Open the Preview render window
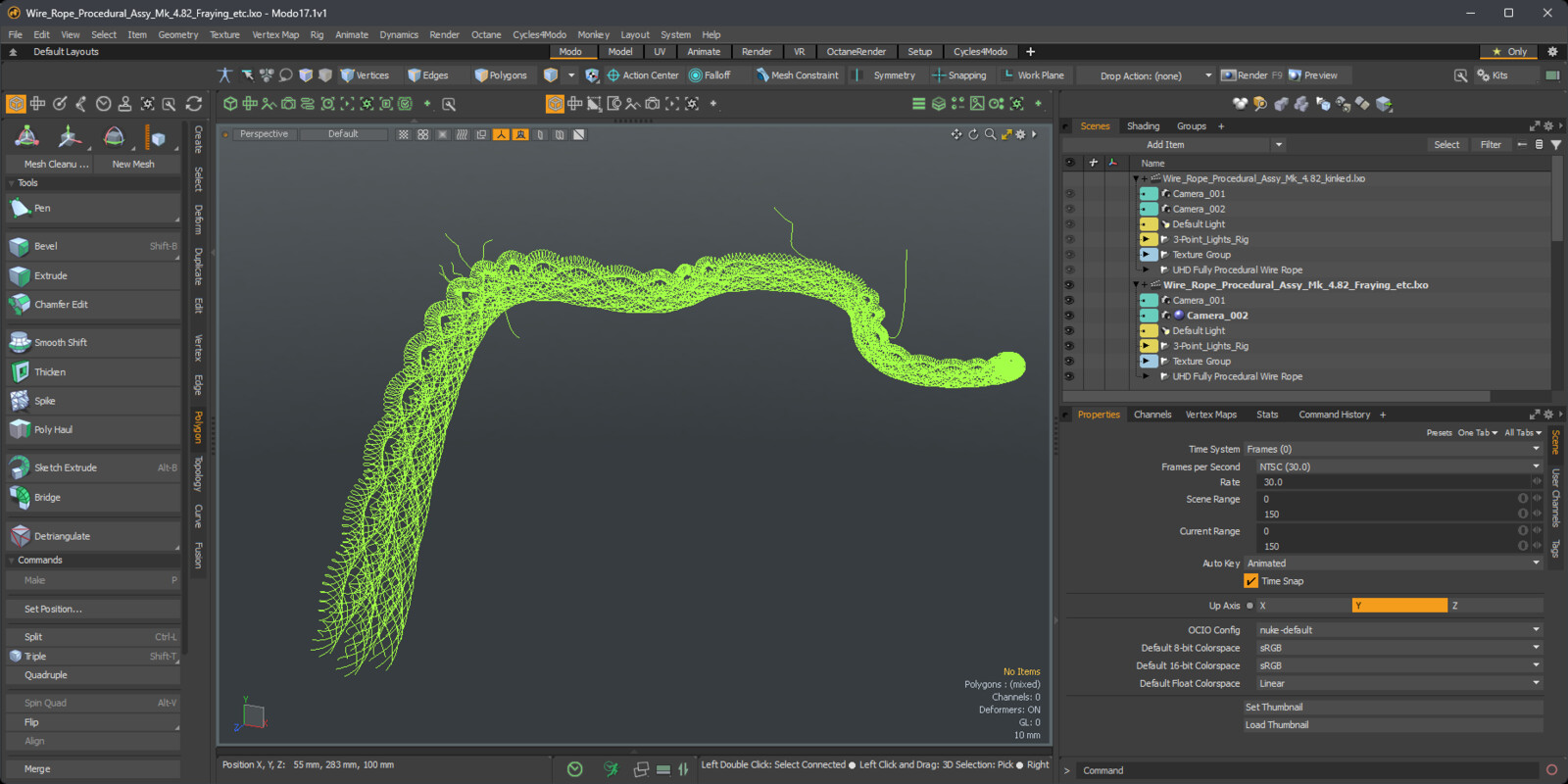Image resolution: width=1568 pixels, height=784 pixels. (1313, 75)
